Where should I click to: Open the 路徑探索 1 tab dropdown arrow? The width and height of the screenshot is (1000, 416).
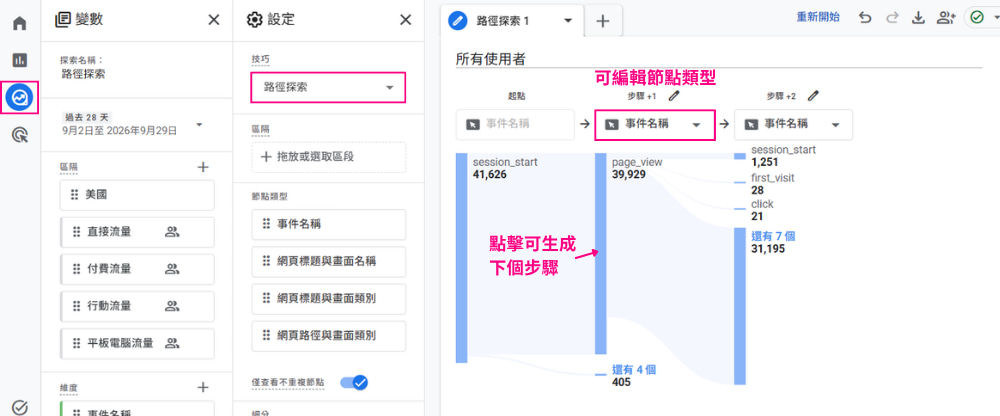(568, 20)
